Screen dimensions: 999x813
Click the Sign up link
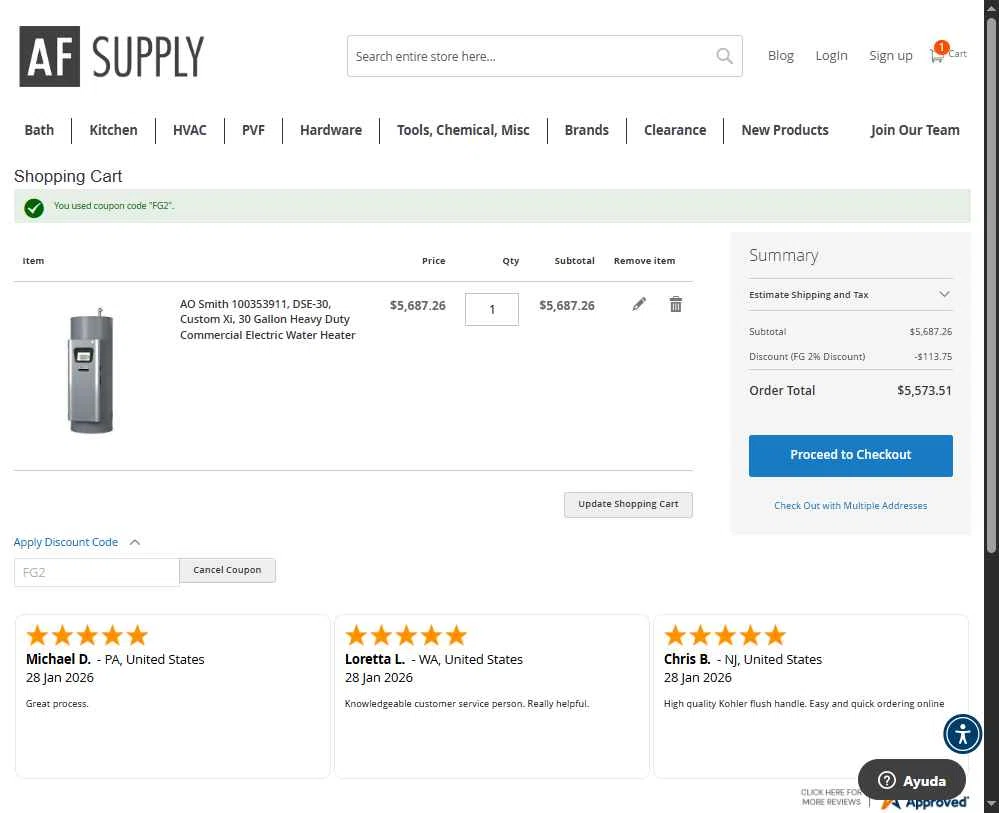pyautogui.click(x=891, y=56)
